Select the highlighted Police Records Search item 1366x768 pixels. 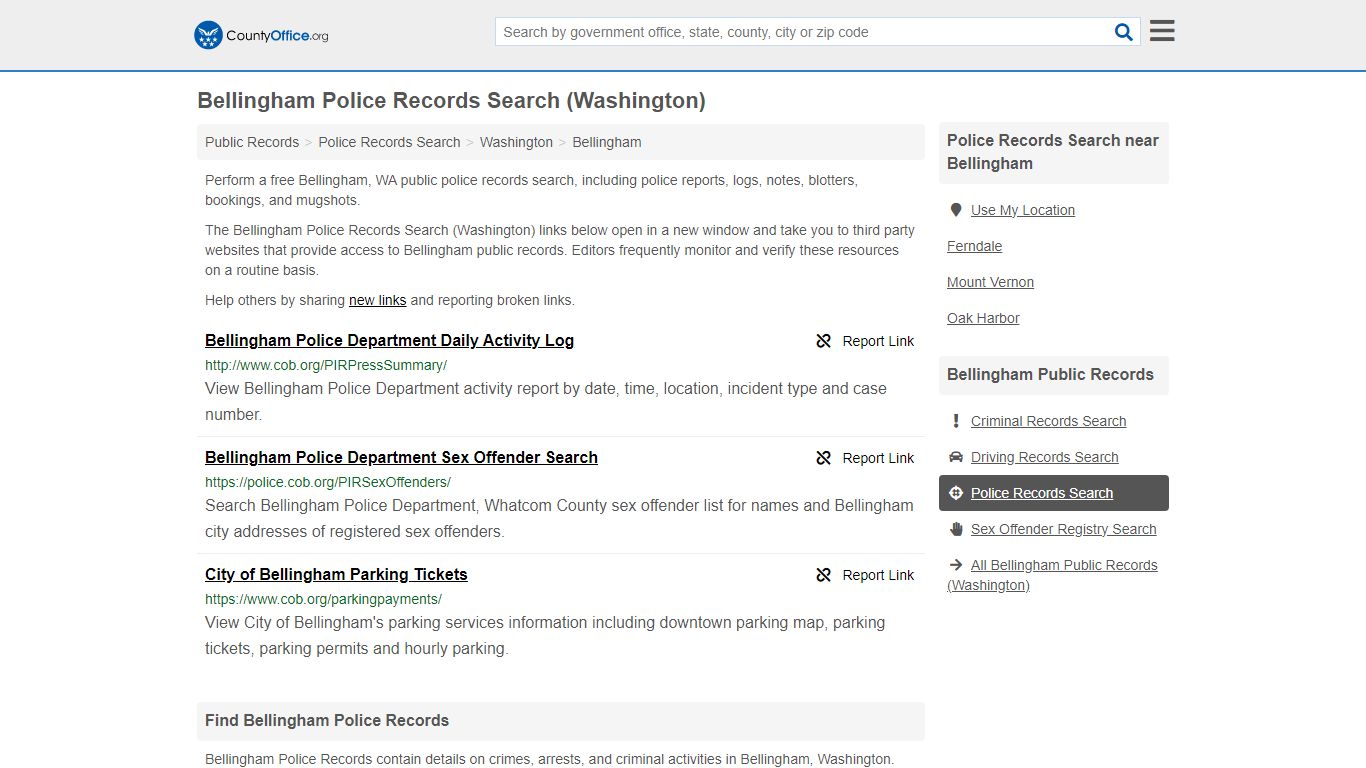(x=1054, y=493)
